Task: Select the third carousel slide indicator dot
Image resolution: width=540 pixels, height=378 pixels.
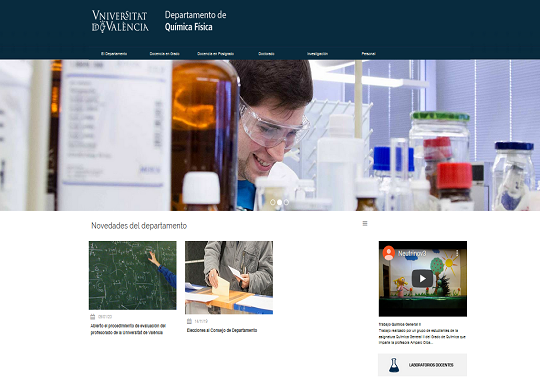Action: click(x=286, y=202)
